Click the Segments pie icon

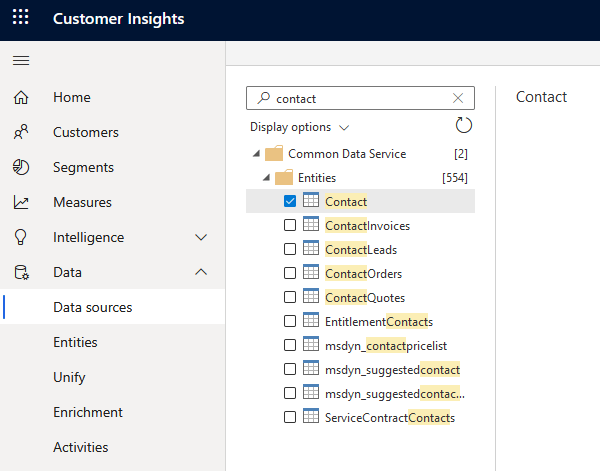pos(20,168)
